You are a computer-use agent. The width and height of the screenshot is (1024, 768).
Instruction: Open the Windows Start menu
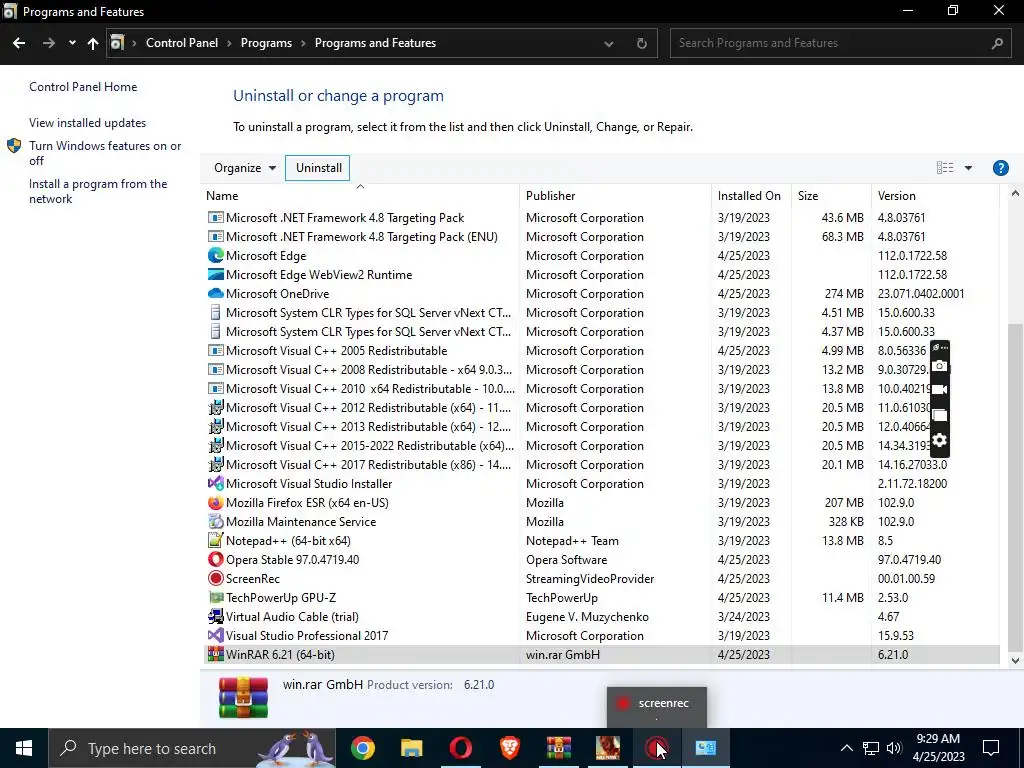(24, 748)
